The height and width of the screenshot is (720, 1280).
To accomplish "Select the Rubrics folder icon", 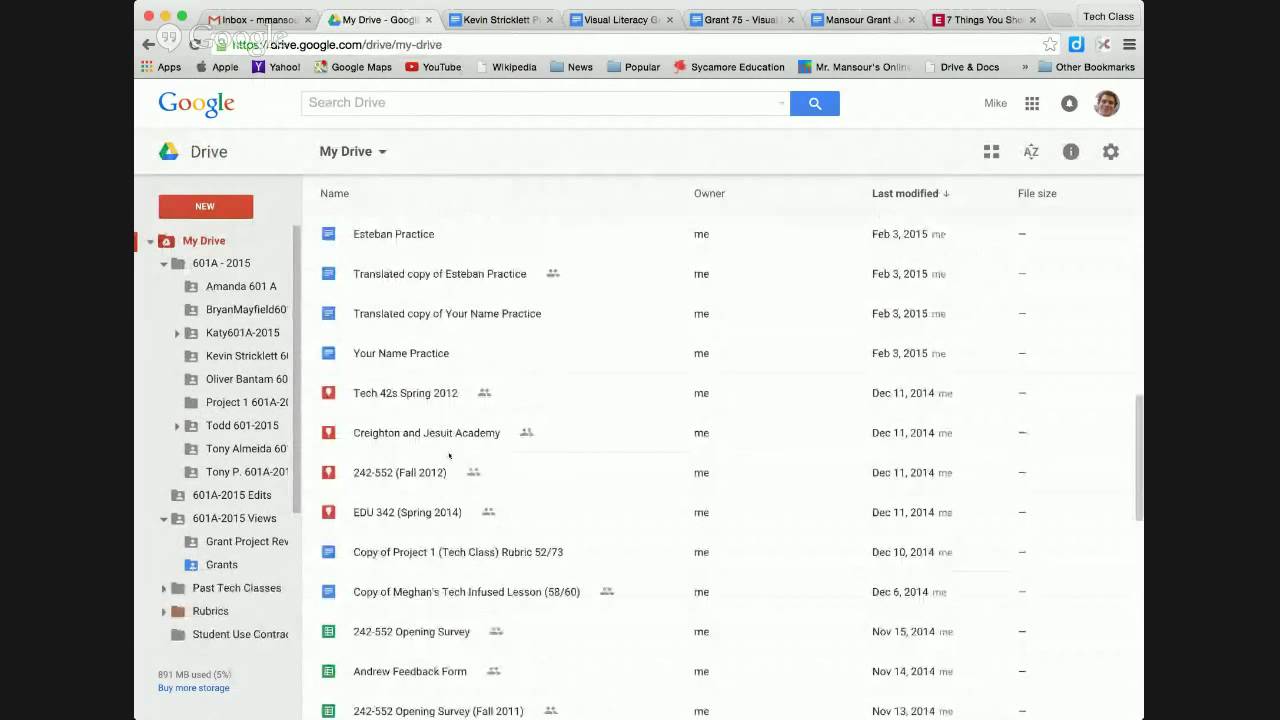I will (178, 611).
